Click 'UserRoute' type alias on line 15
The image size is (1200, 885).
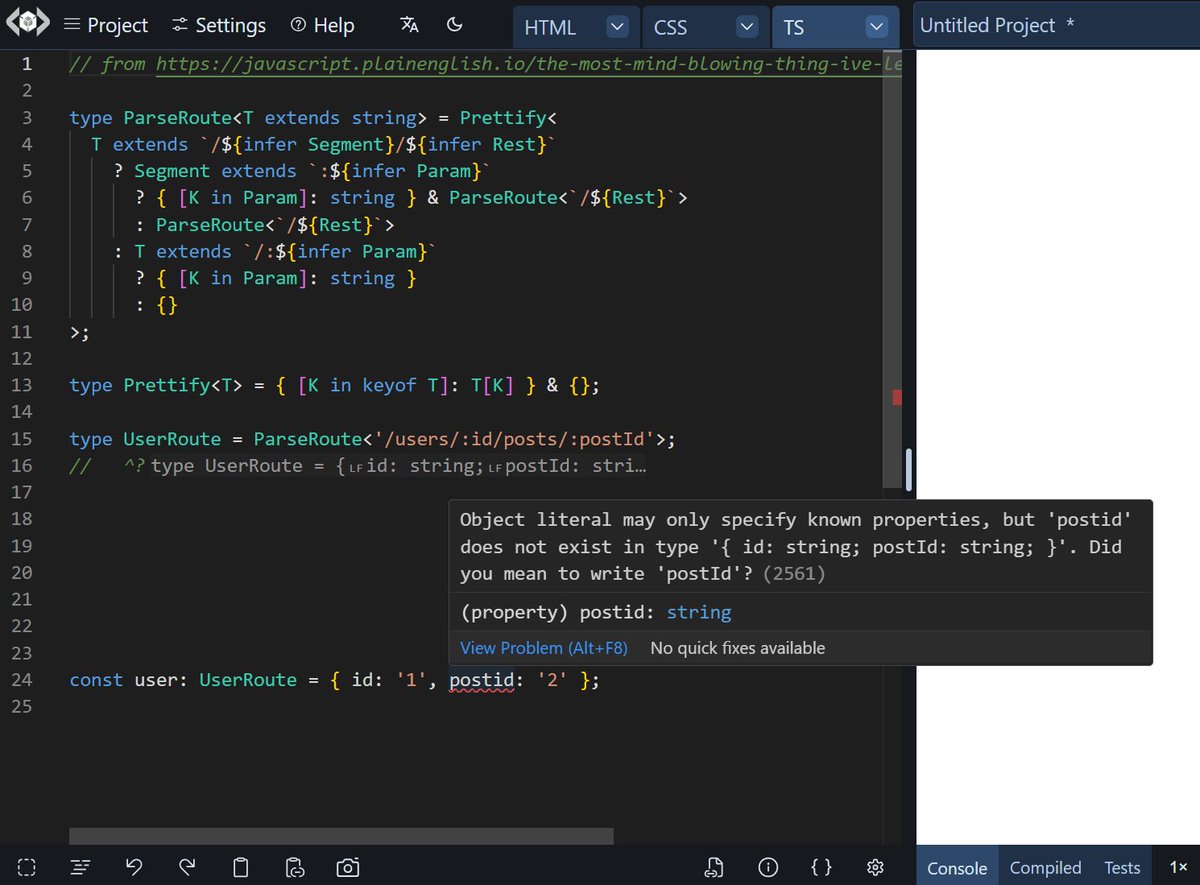click(x=172, y=439)
